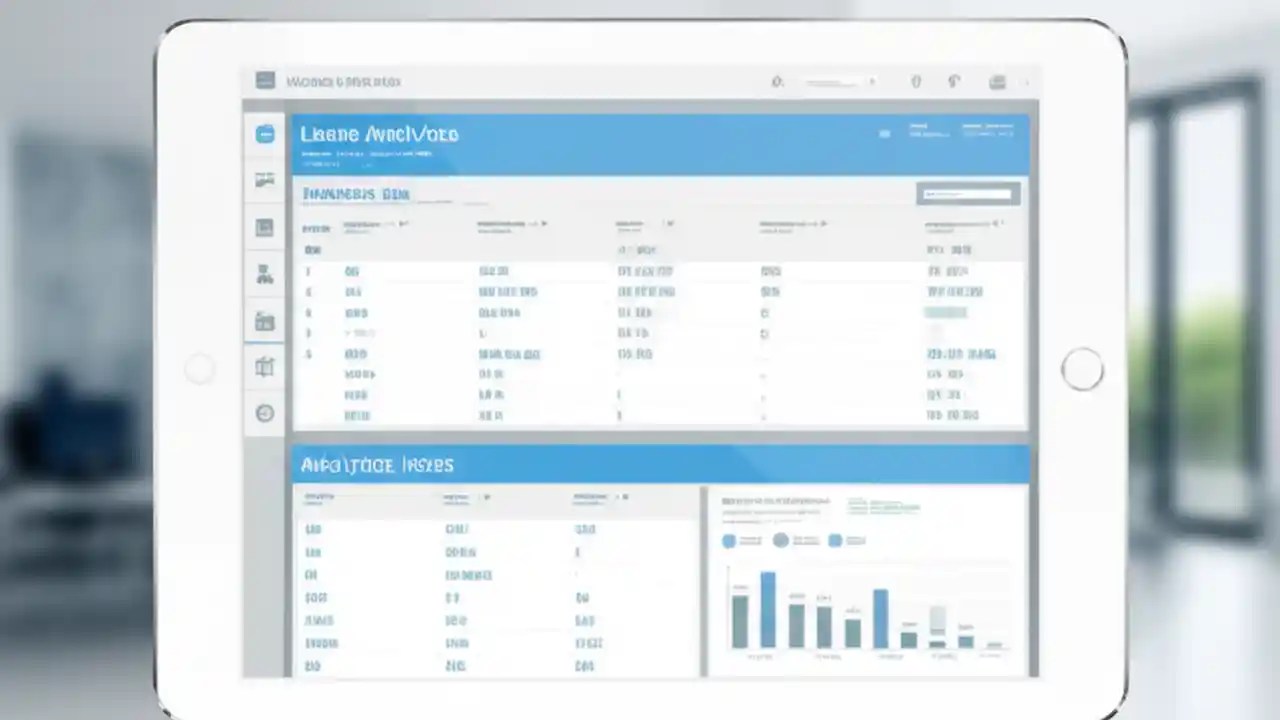1280x720 pixels.
Task: Expand the dropdown next to the top search bar
Action: [871, 82]
